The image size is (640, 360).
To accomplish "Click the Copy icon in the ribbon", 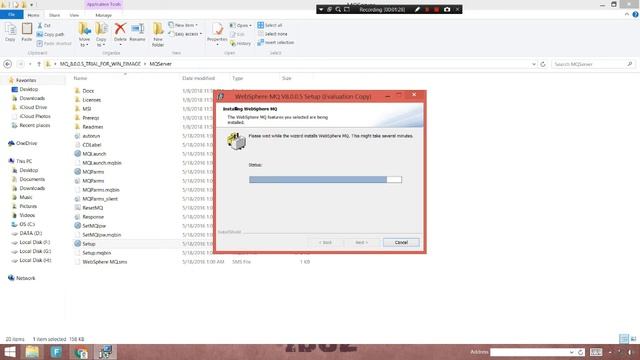I will pos(10,32).
